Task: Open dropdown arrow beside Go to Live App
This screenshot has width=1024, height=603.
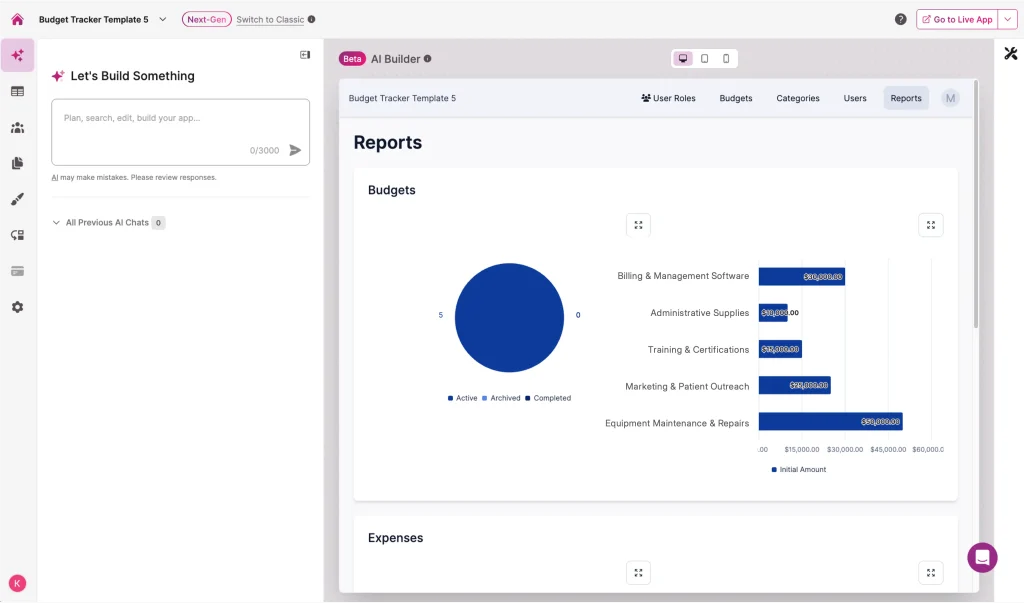Action: point(1008,19)
